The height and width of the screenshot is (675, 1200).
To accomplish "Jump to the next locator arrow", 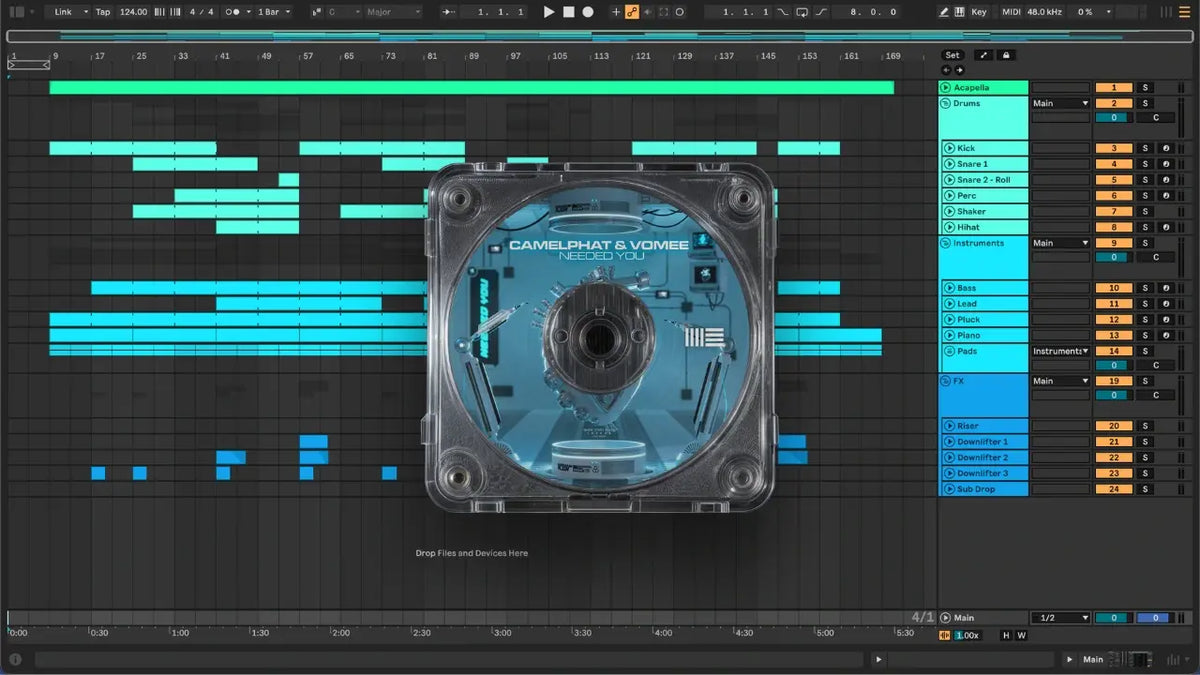I will pyautogui.click(x=960, y=70).
